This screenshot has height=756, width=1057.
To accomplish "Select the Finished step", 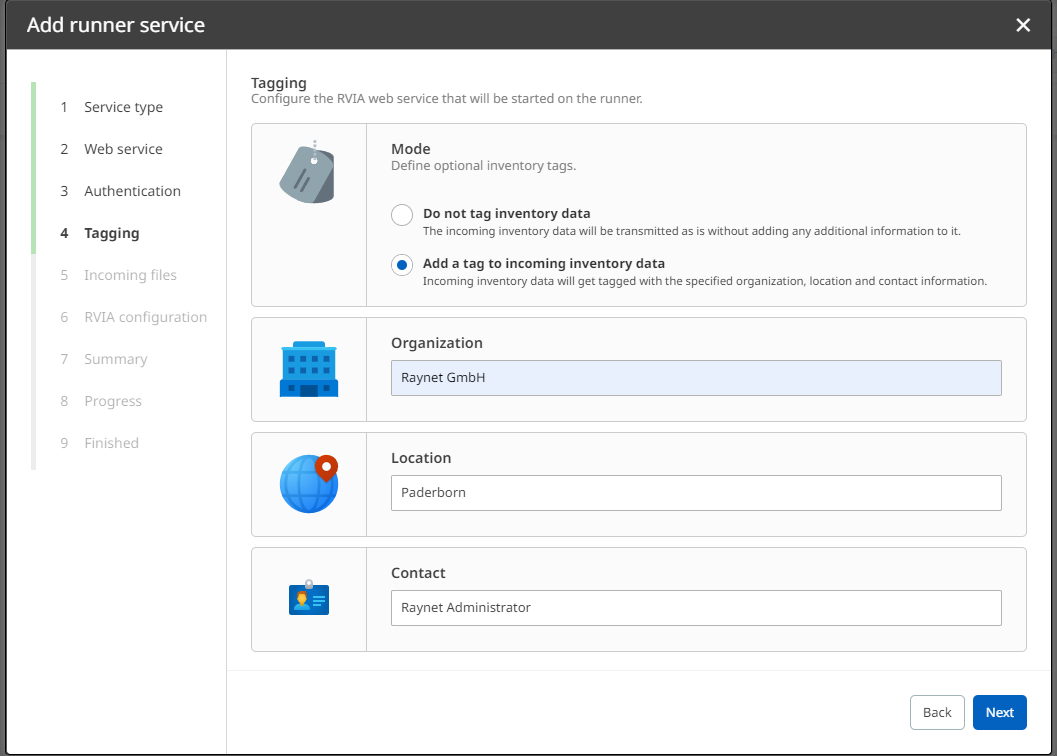I will coord(111,443).
